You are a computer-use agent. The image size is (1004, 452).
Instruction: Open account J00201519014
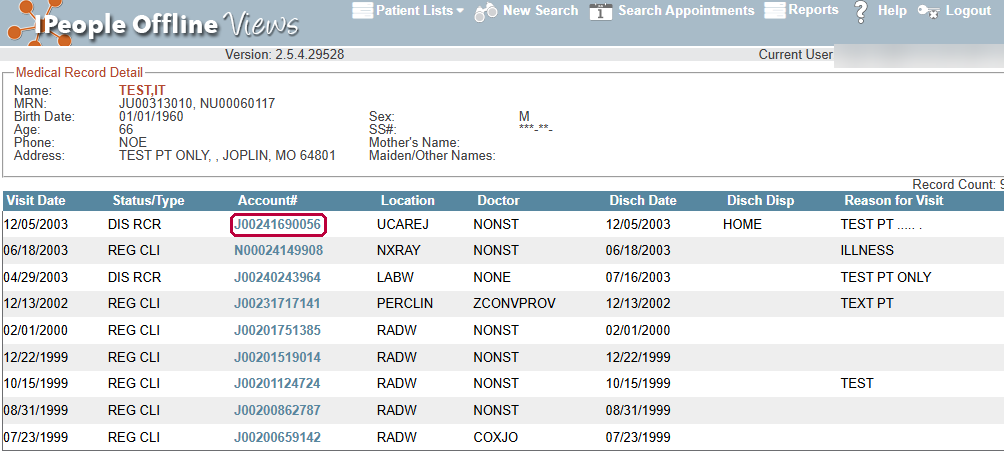(277, 357)
